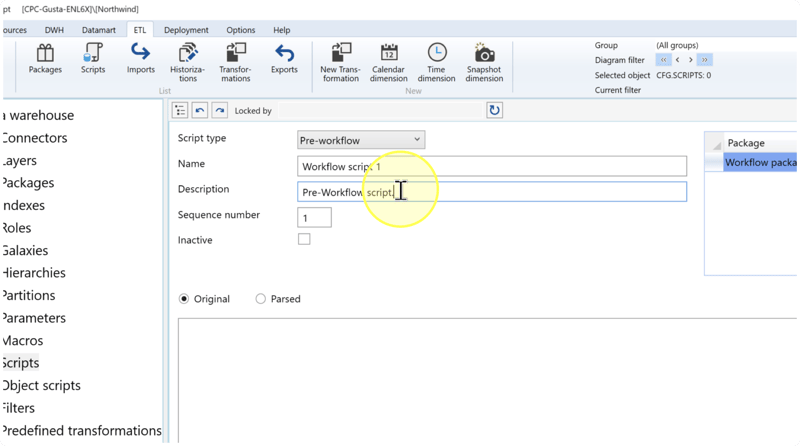800x446 pixels.
Task: Open the Packages list icon
Action: pyautogui.click(x=45, y=59)
